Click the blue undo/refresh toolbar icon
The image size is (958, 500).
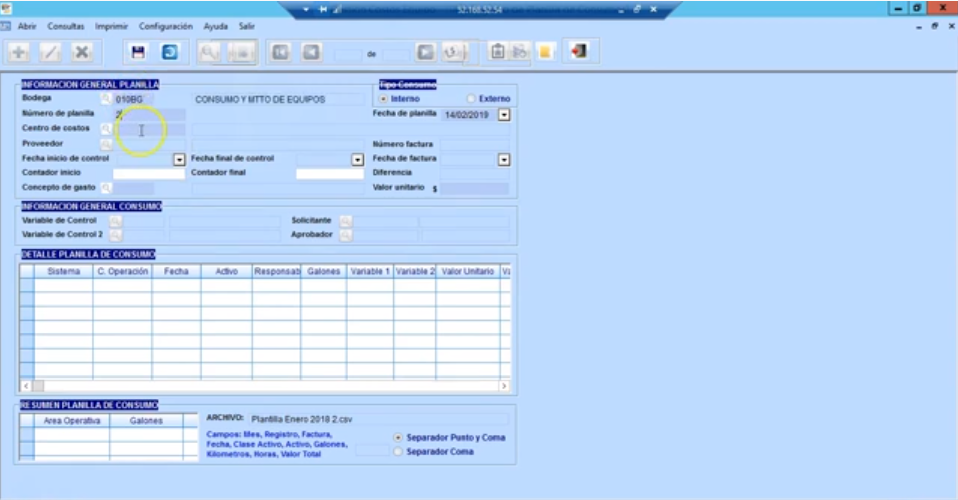pyautogui.click(x=170, y=53)
